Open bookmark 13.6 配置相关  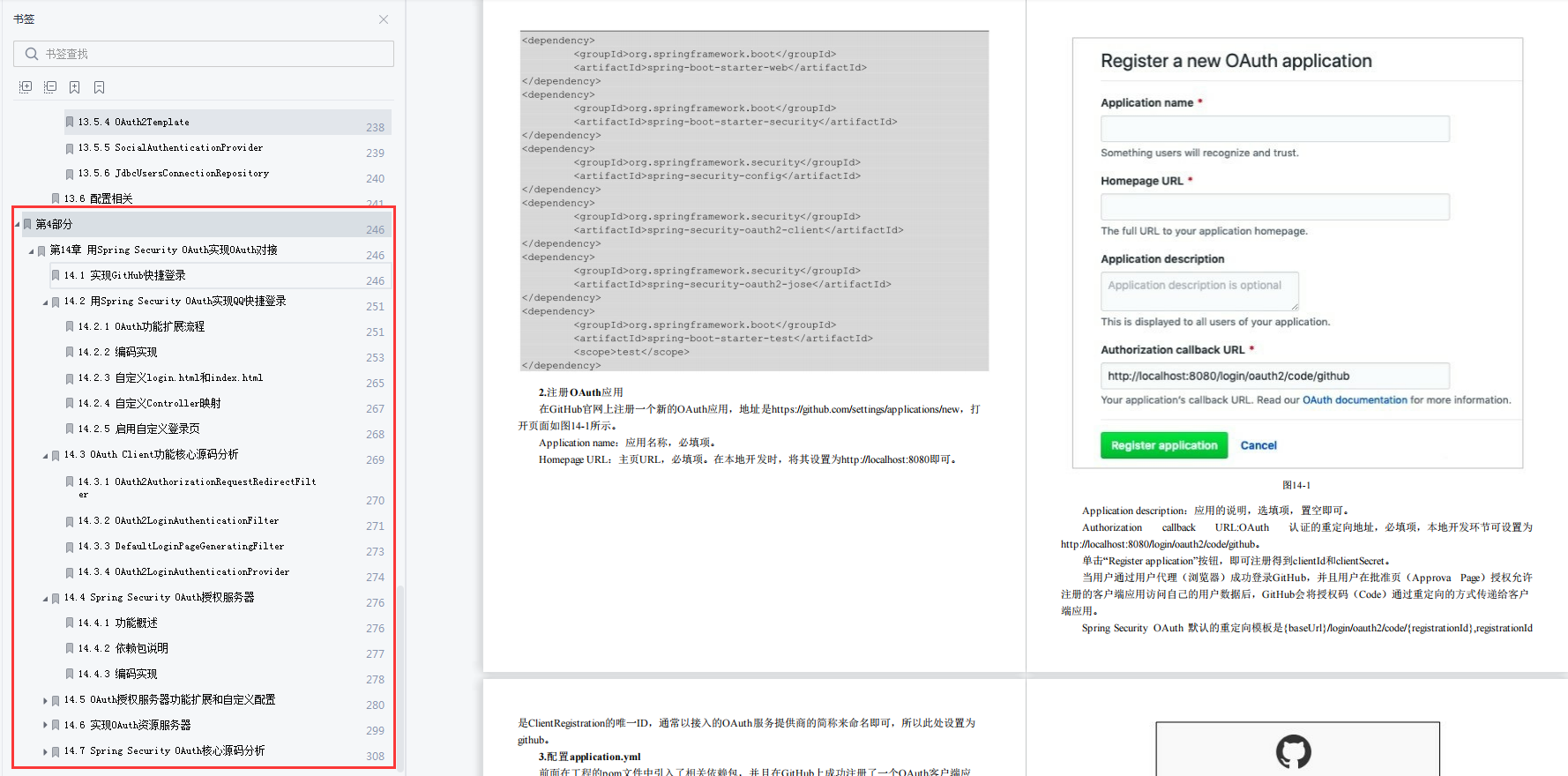pyautogui.click(x=98, y=198)
